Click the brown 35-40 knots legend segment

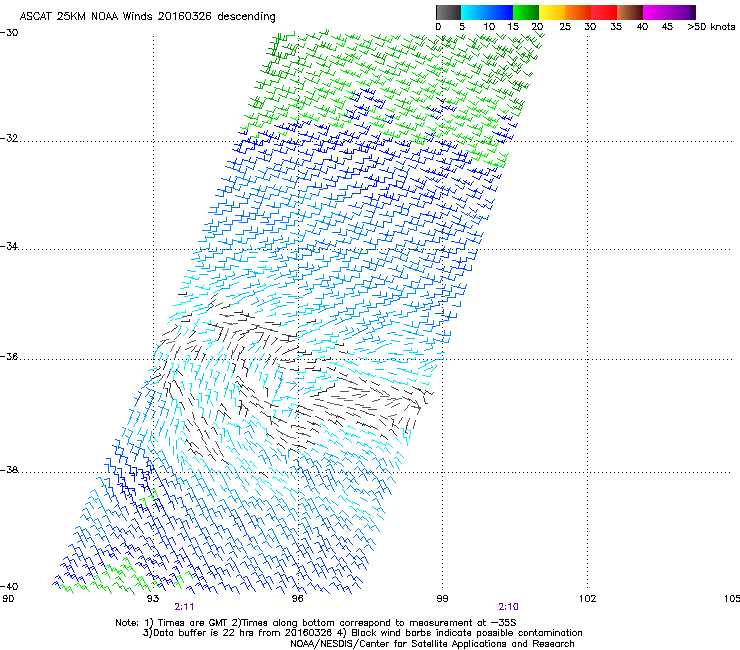pos(630,12)
